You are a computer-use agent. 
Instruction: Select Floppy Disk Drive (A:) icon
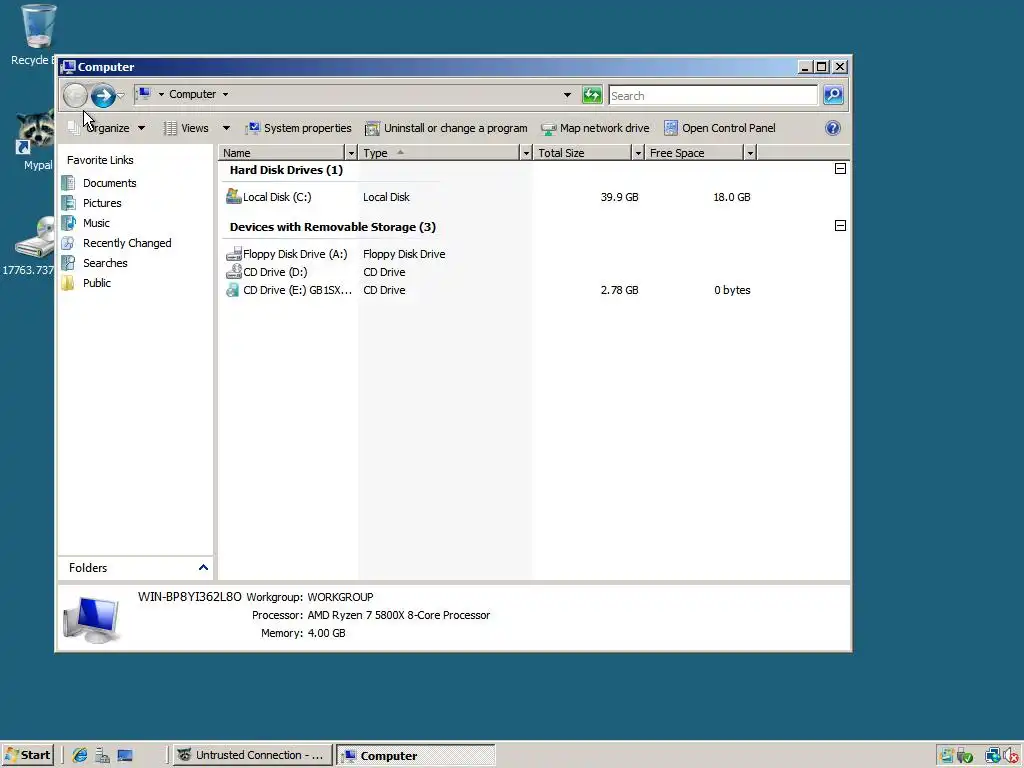233,254
